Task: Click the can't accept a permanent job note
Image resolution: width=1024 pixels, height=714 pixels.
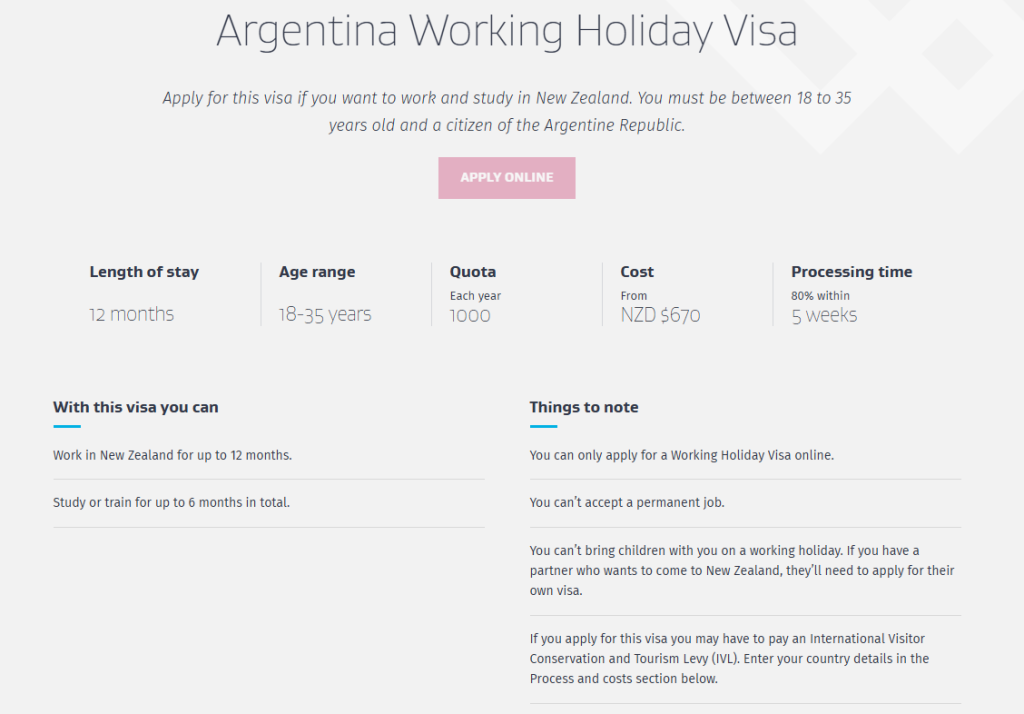Action: pos(627,503)
